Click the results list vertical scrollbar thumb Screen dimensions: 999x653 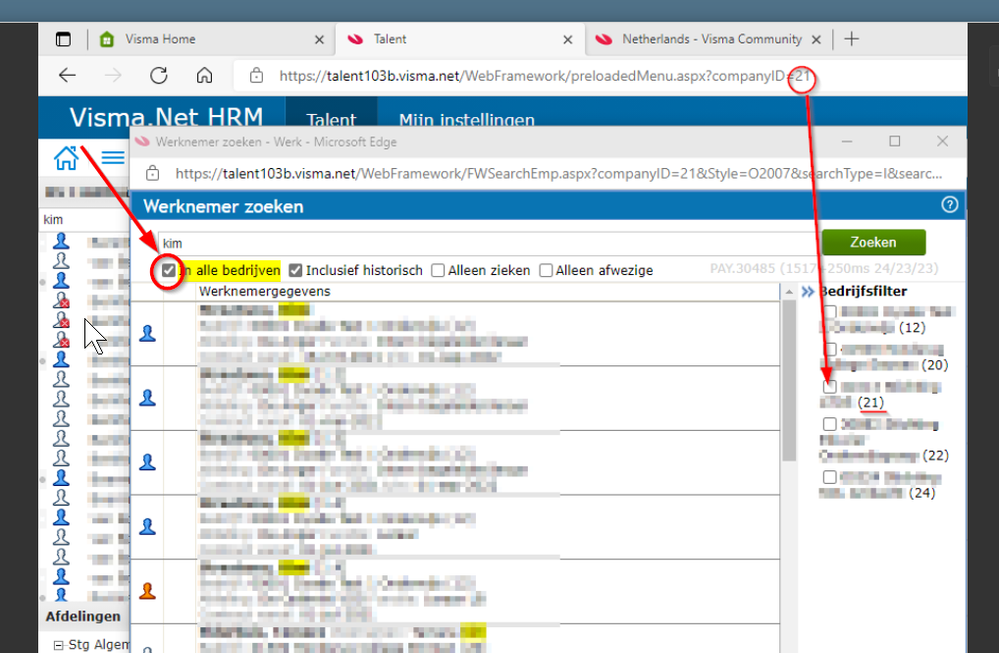[789, 381]
